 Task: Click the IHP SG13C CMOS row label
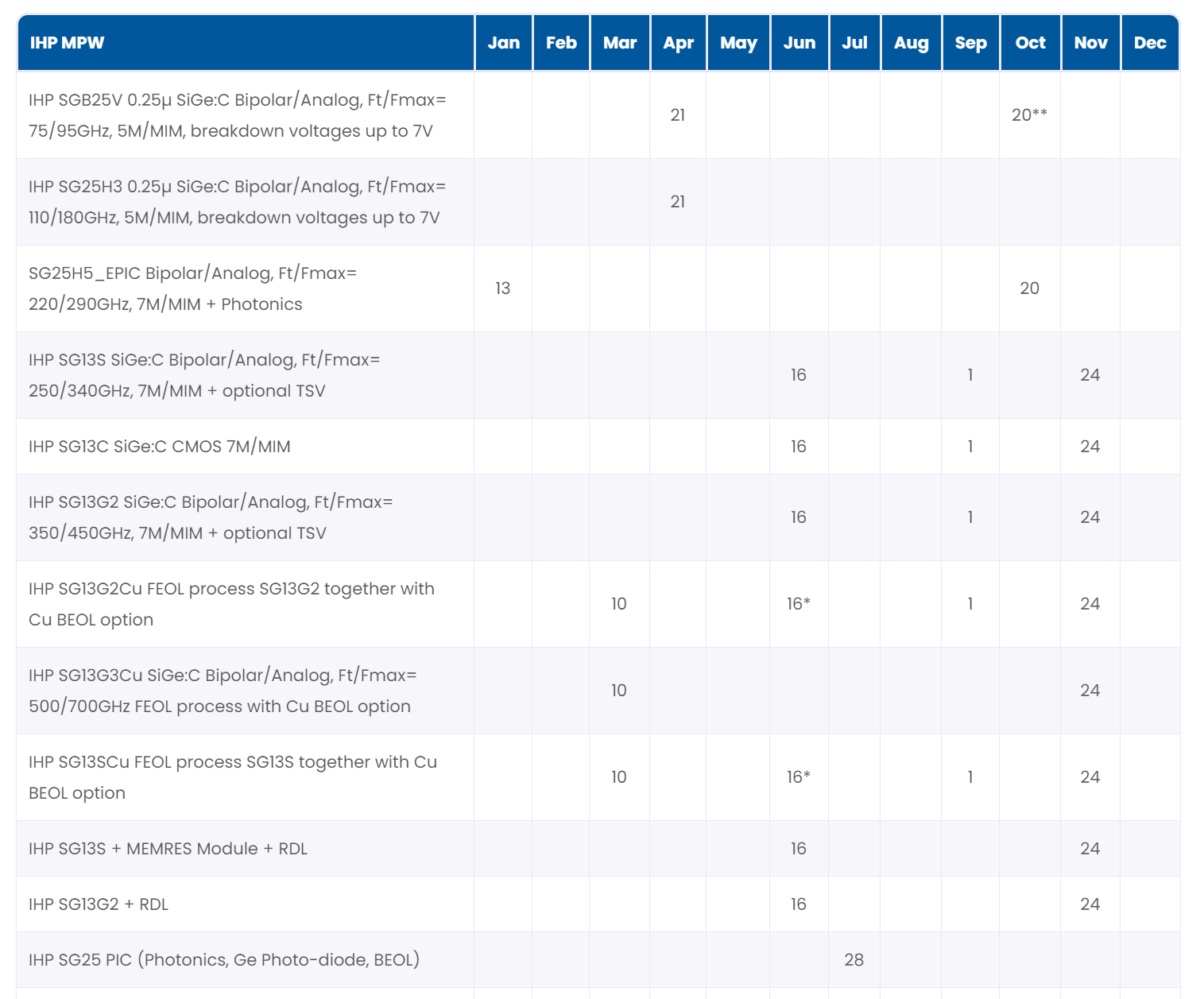(x=160, y=447)
